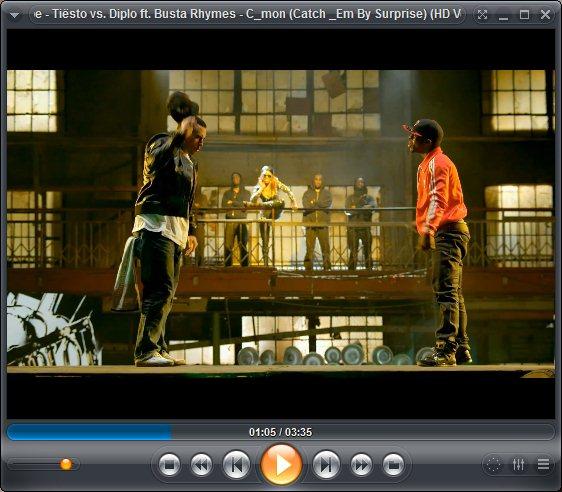The width and height of the screenshot is (562, 492).
Task: Close the Zoom Player window
Action: (x=545, y=15)
